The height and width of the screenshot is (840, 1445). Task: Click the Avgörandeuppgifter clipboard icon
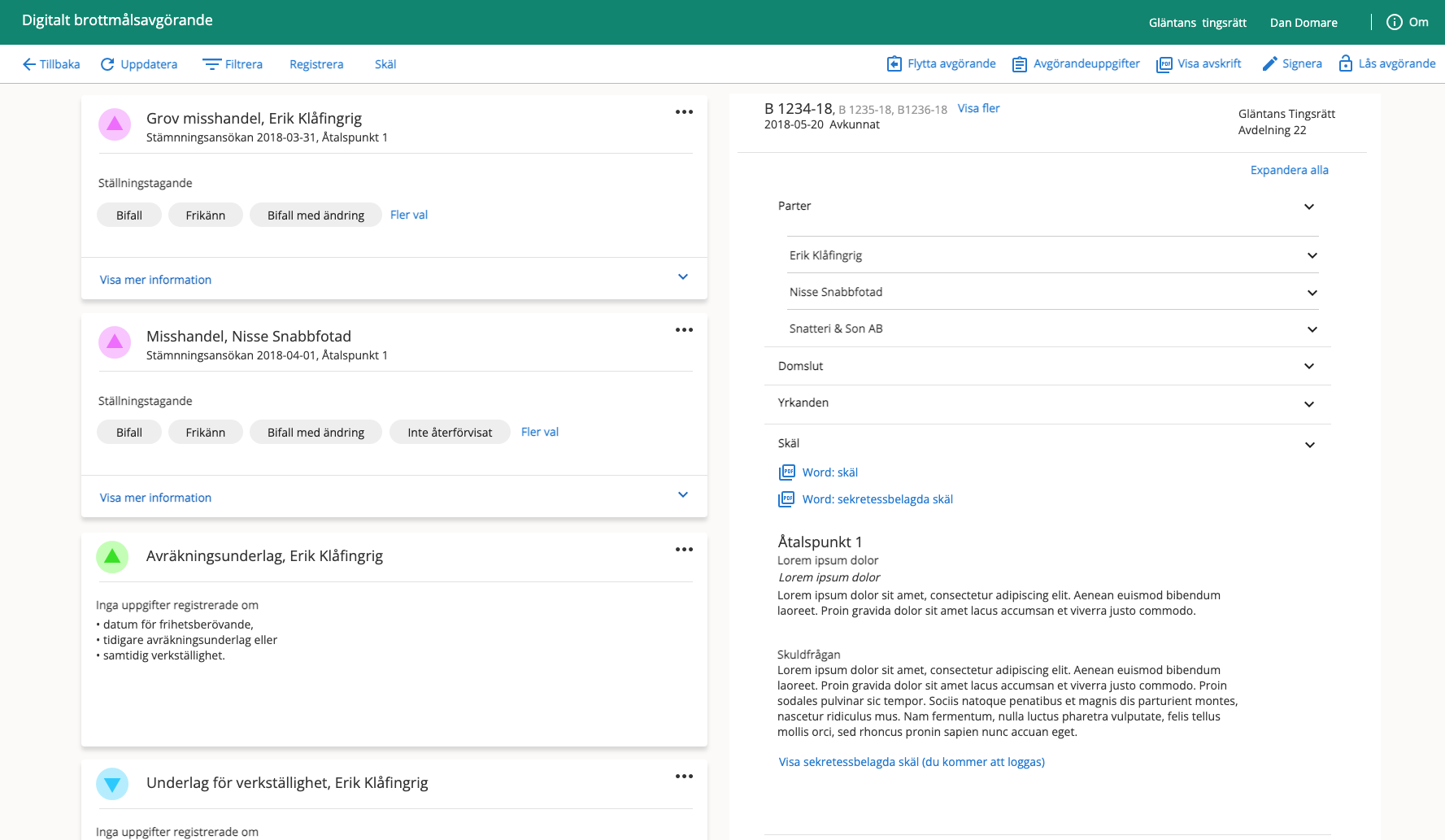(1019, 64)
